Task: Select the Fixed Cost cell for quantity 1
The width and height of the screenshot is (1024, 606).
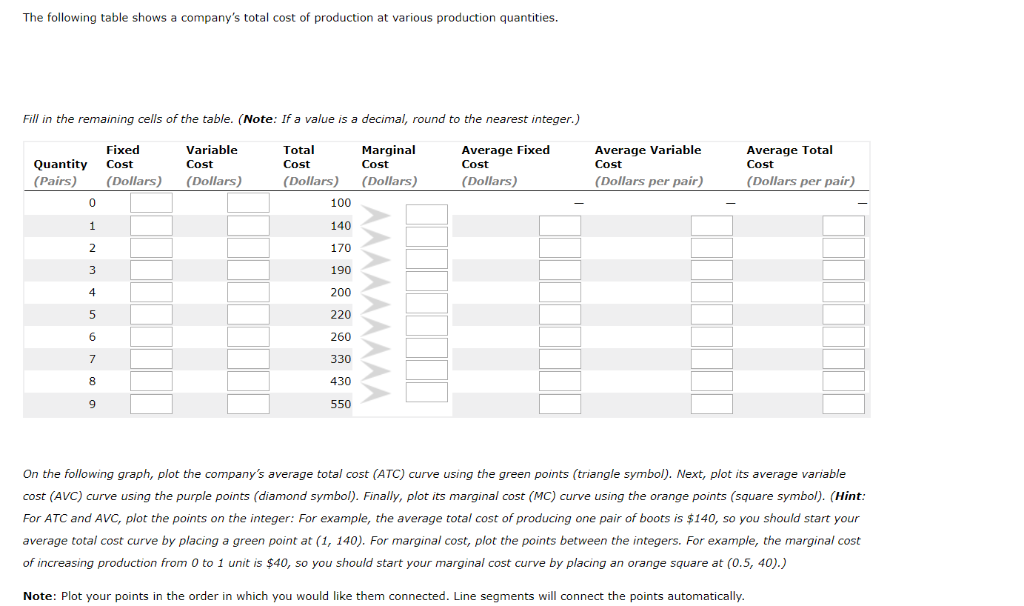Action: coord(151,225)
